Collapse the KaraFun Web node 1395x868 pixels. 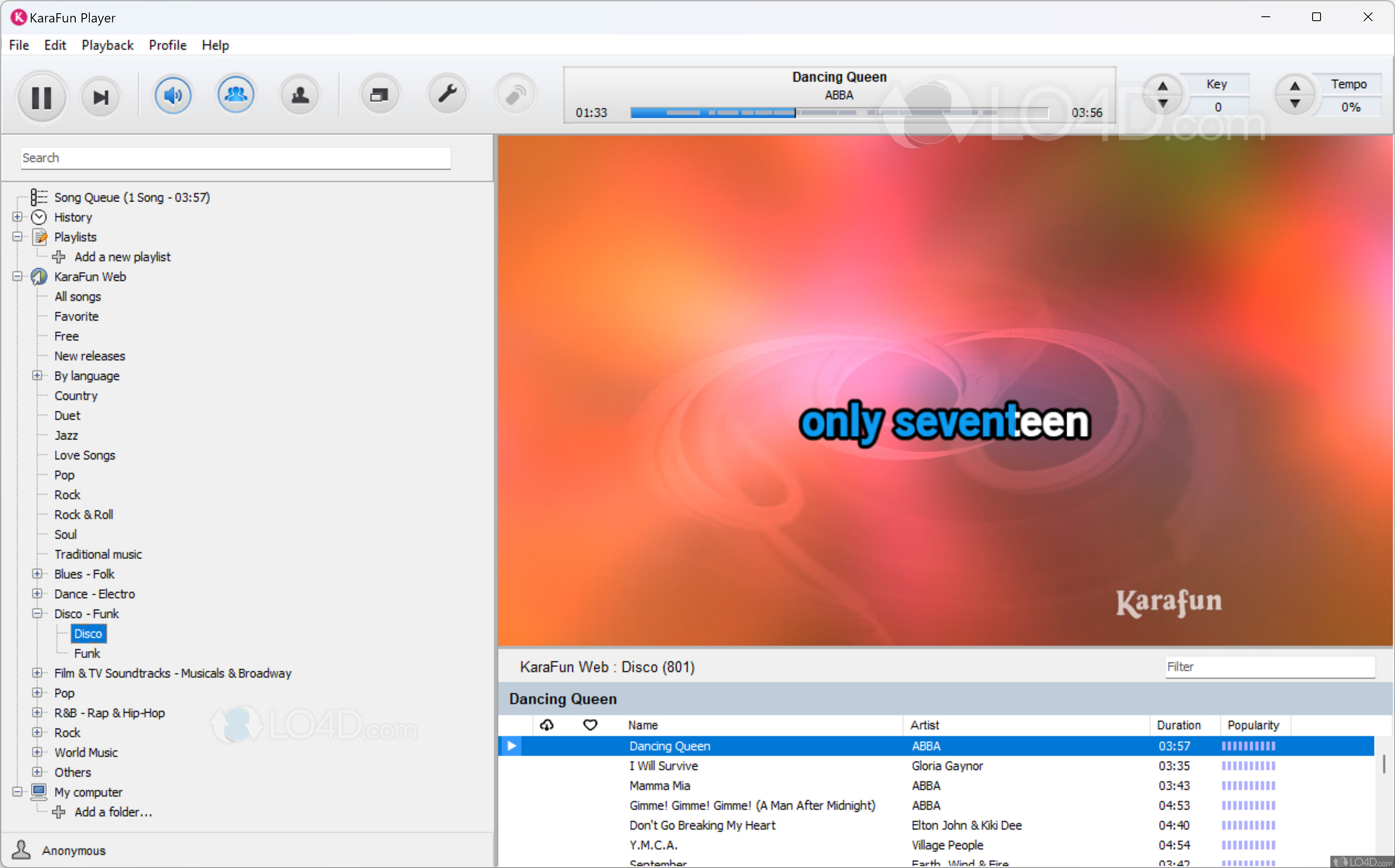pos(17,276)
